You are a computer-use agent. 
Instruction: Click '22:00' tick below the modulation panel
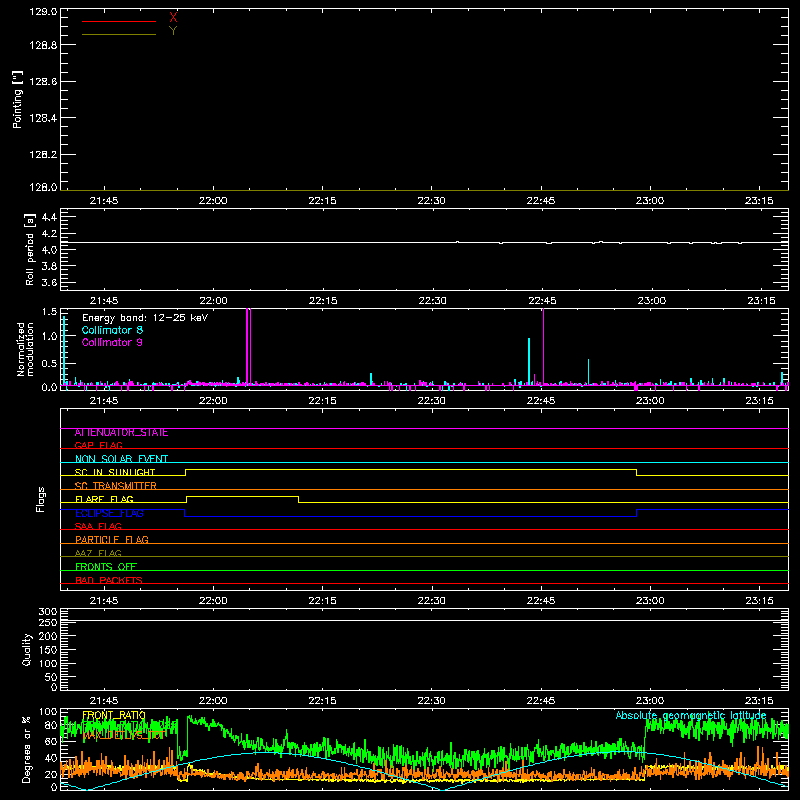pyautogui.click(x=213, y=401)
